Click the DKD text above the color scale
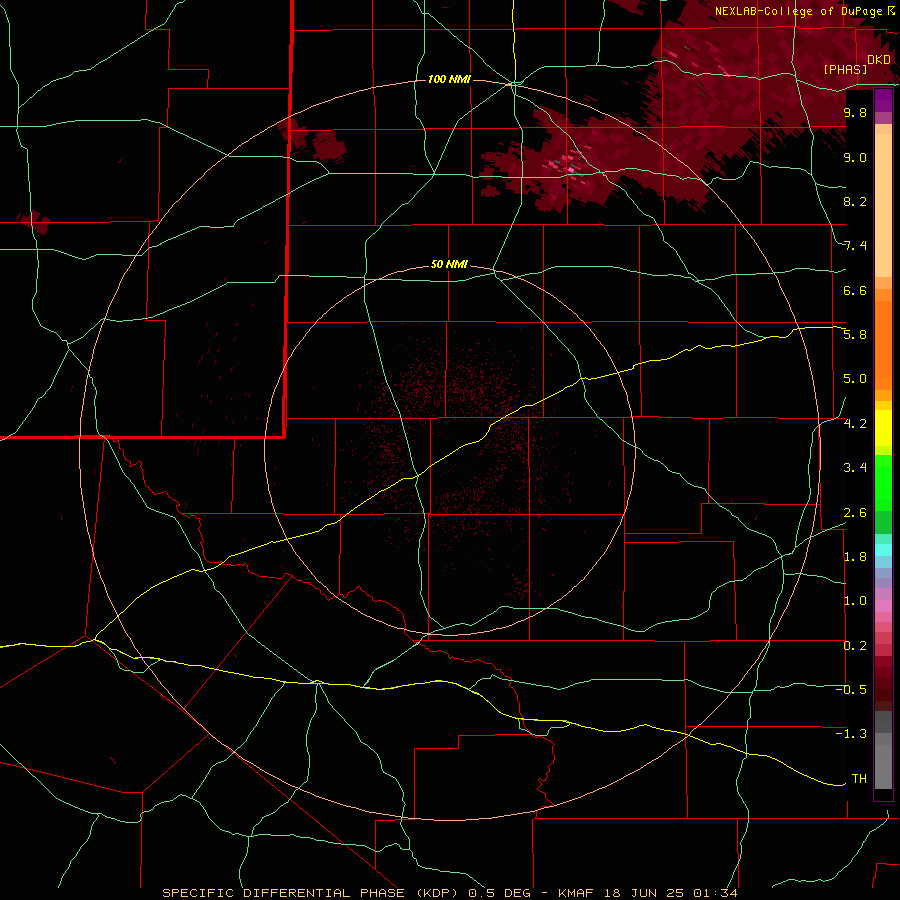The image size is (900, 900). point(879,60)
